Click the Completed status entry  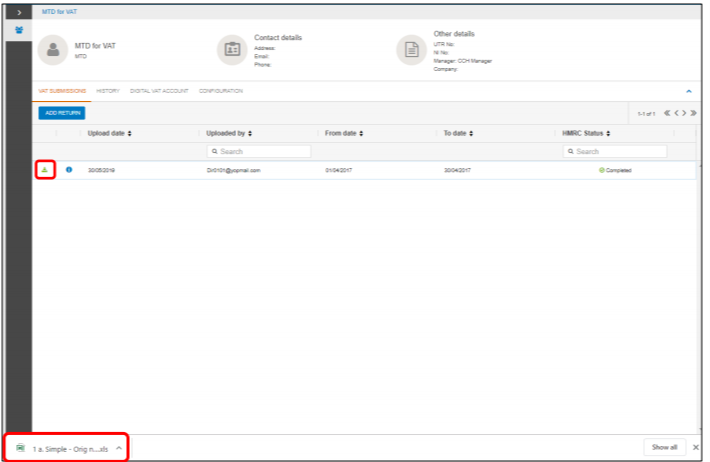615,170
